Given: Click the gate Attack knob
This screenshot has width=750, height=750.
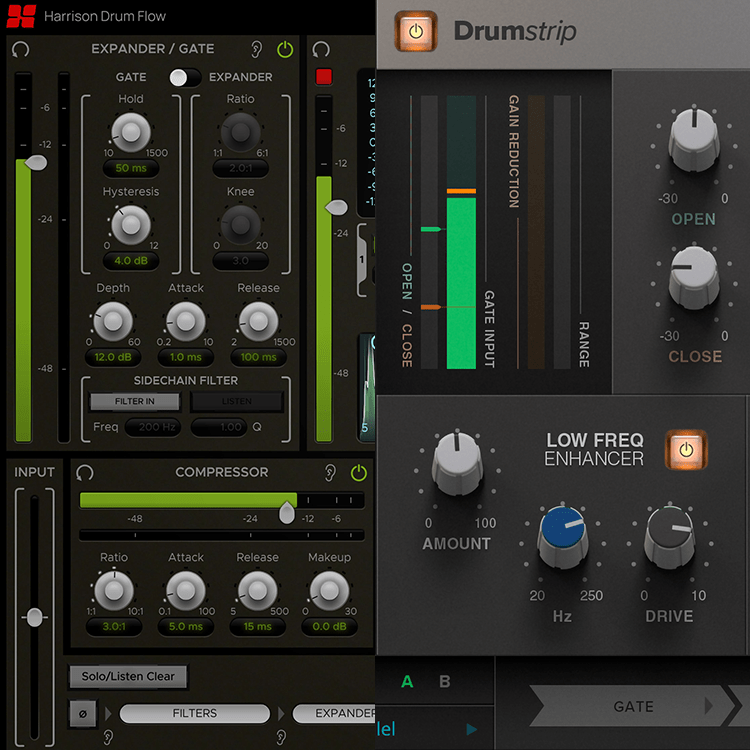Looking at the screenshot, I should point(186,321).
